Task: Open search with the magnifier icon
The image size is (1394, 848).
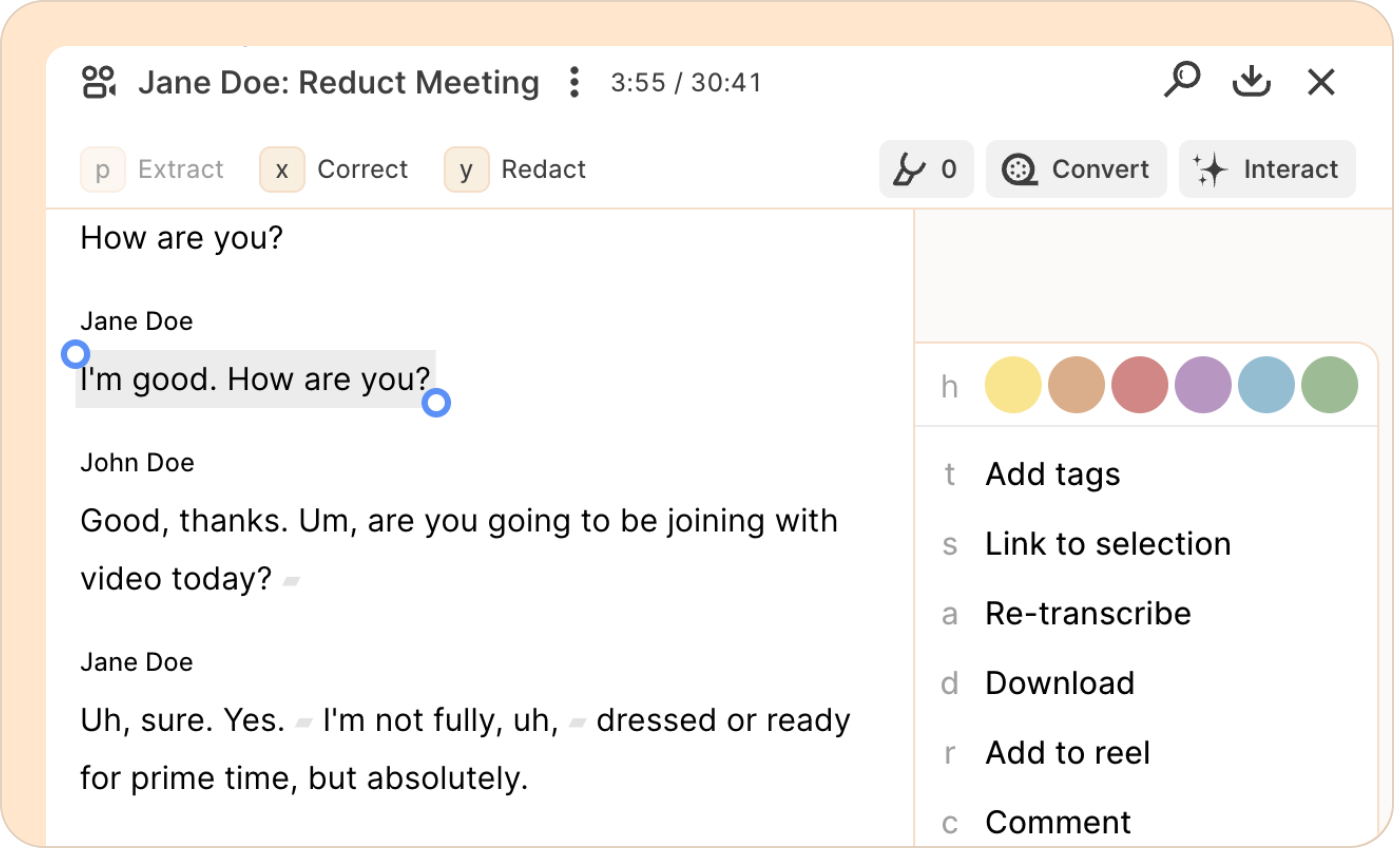Action: coord(1182,81)
